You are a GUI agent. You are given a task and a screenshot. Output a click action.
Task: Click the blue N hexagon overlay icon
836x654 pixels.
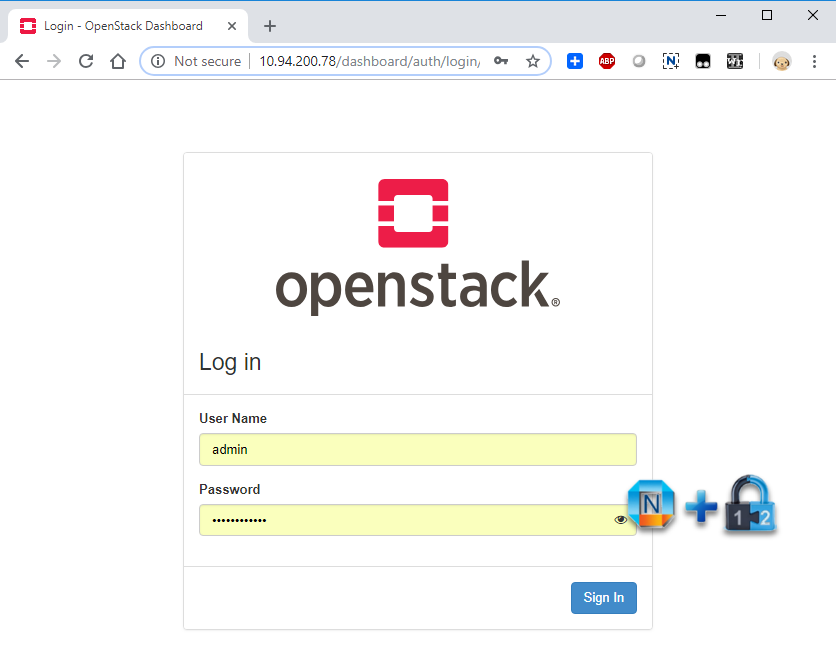(651, 504)
